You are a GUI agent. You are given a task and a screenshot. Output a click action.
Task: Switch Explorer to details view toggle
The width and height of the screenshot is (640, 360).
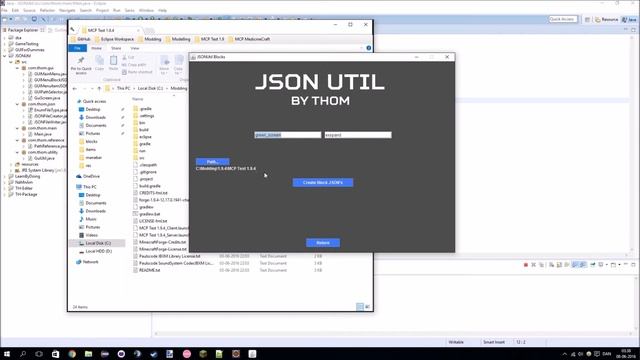[360, 307]
